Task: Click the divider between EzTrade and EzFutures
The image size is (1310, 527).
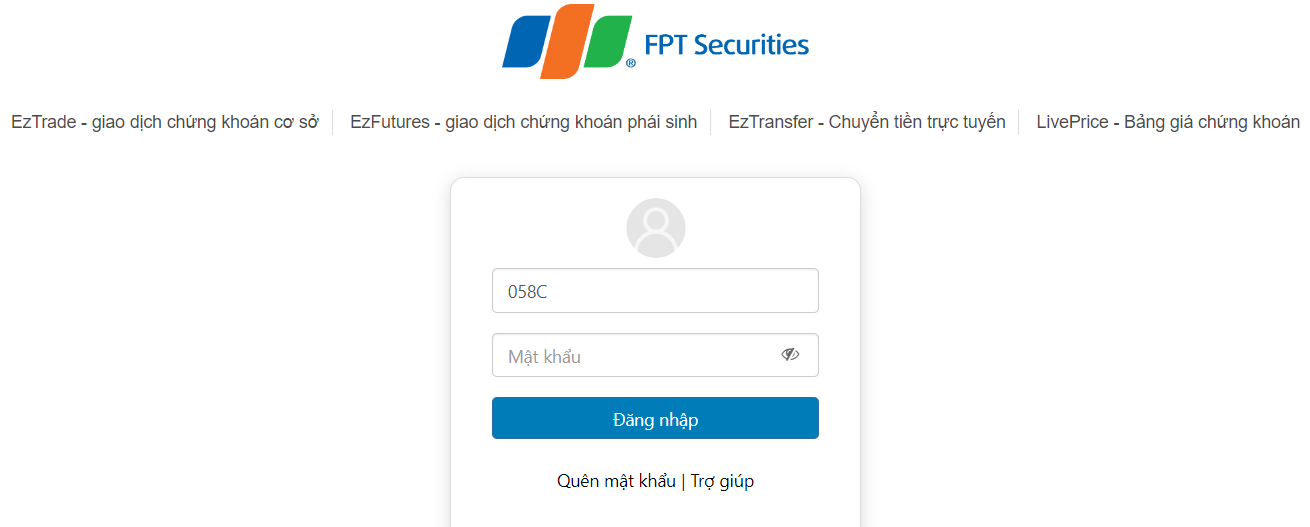Action: (332, 122)
